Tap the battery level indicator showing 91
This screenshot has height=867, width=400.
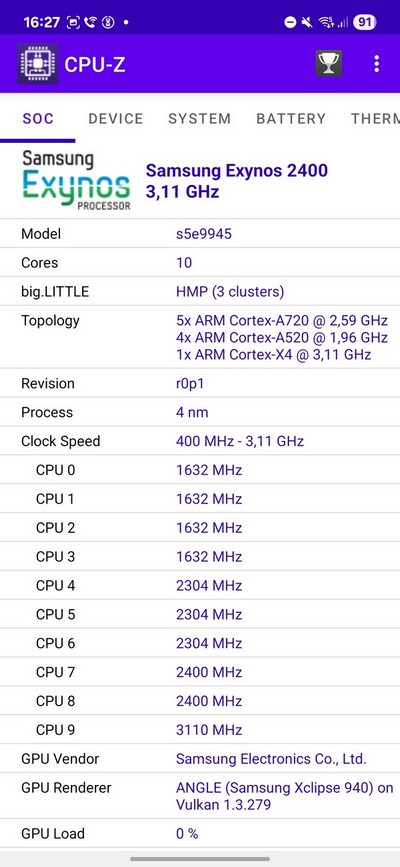click(365, 22)
